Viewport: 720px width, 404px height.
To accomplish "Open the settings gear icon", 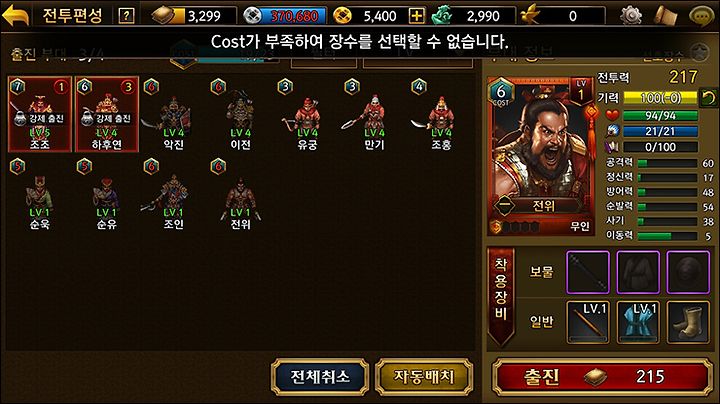I will click(x=631, y=16).
